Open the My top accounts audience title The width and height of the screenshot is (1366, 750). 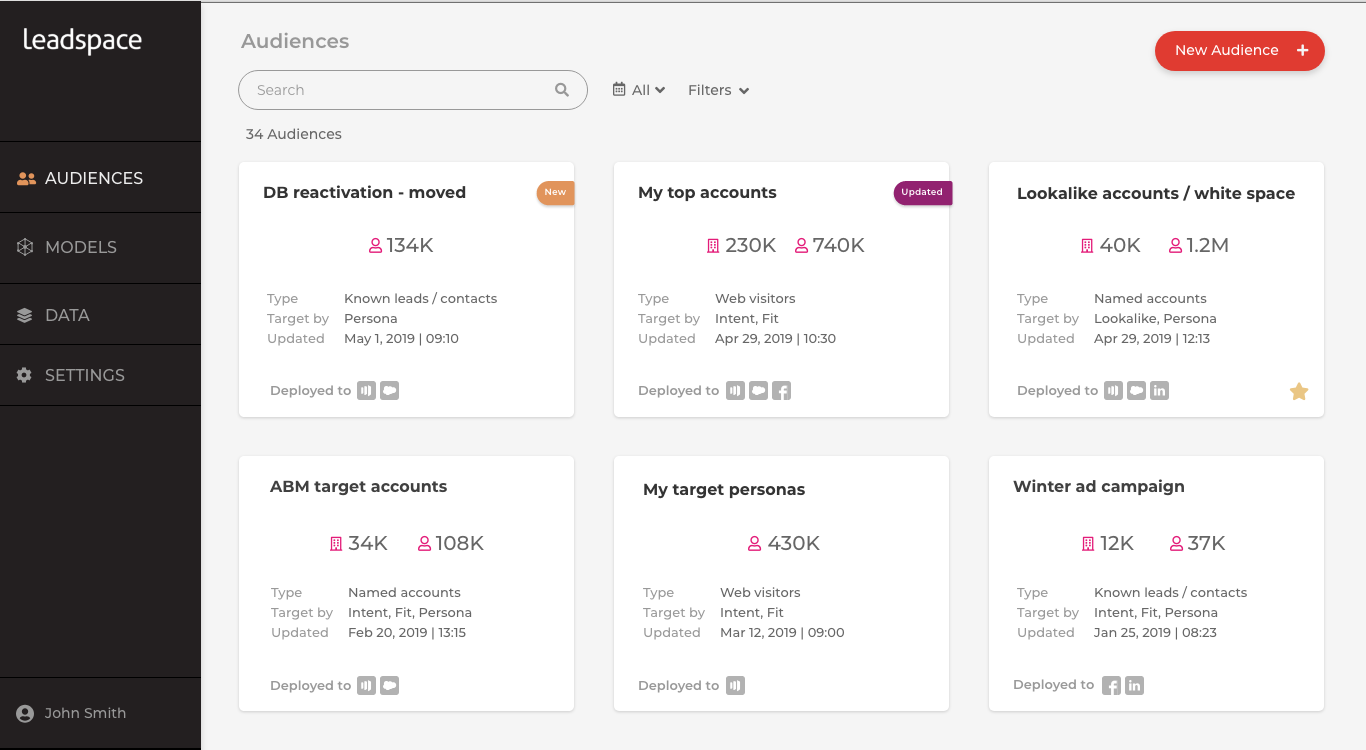pyautogui.click(x=707, y=193)
